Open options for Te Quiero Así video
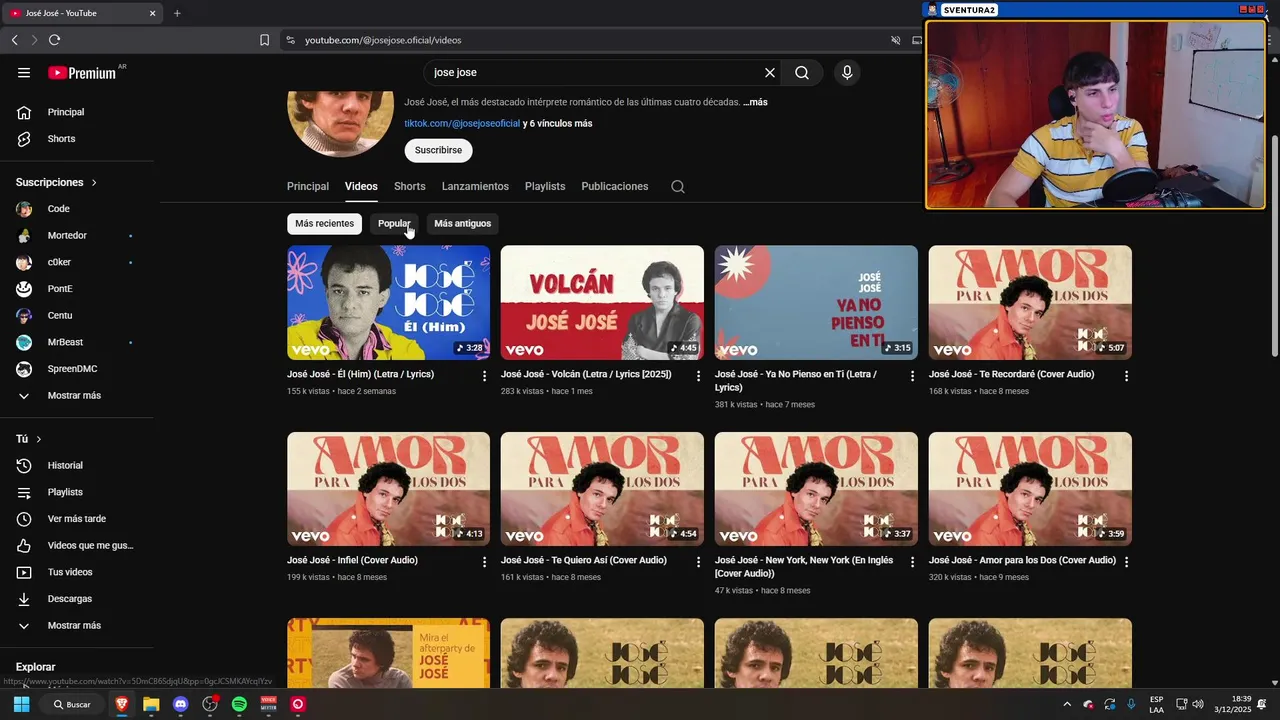This screenshot has width=1280, height=720. pyautogui.click(x=699, y=562)
